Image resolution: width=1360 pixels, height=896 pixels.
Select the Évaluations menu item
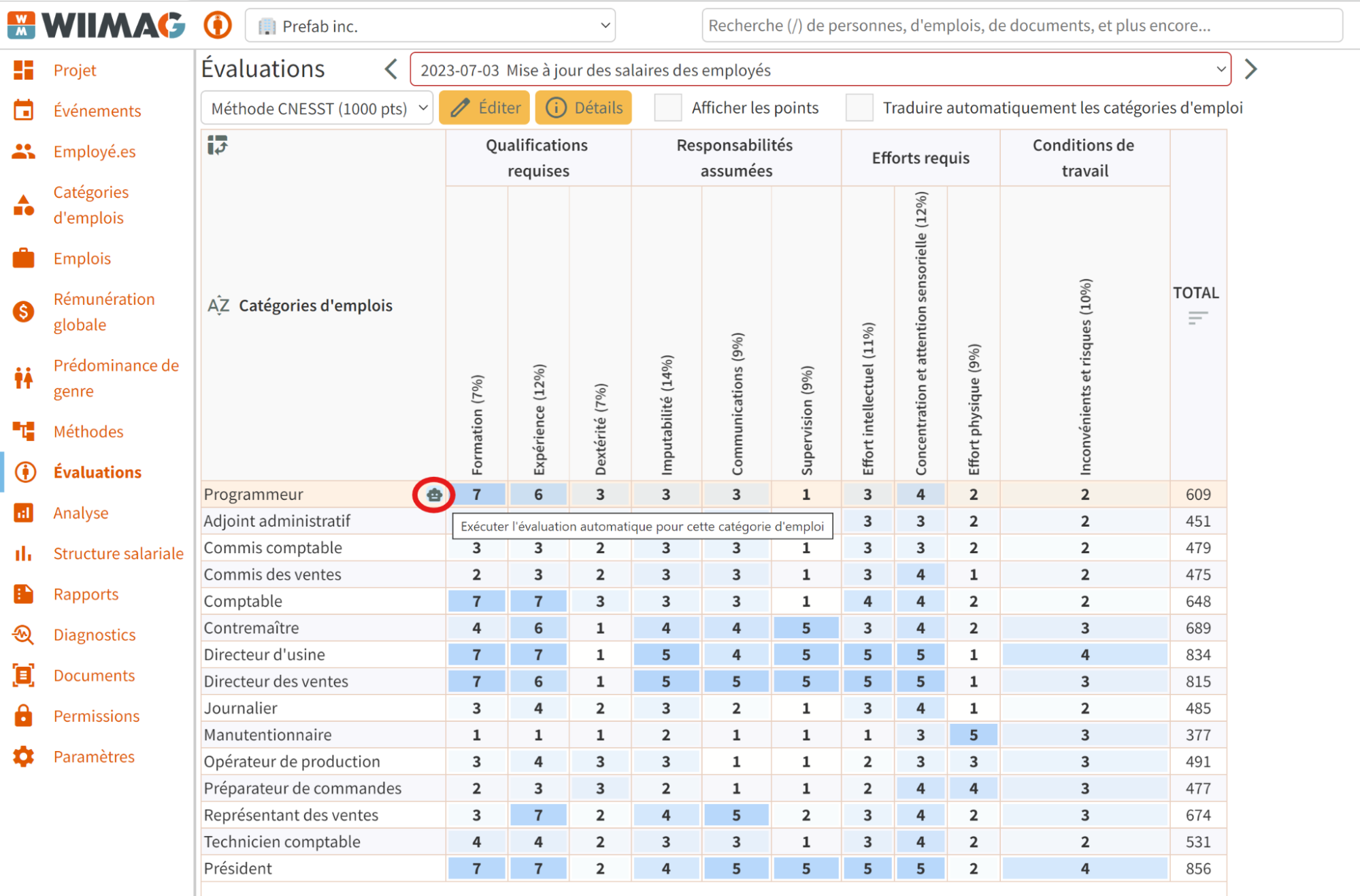pos(97,471)
